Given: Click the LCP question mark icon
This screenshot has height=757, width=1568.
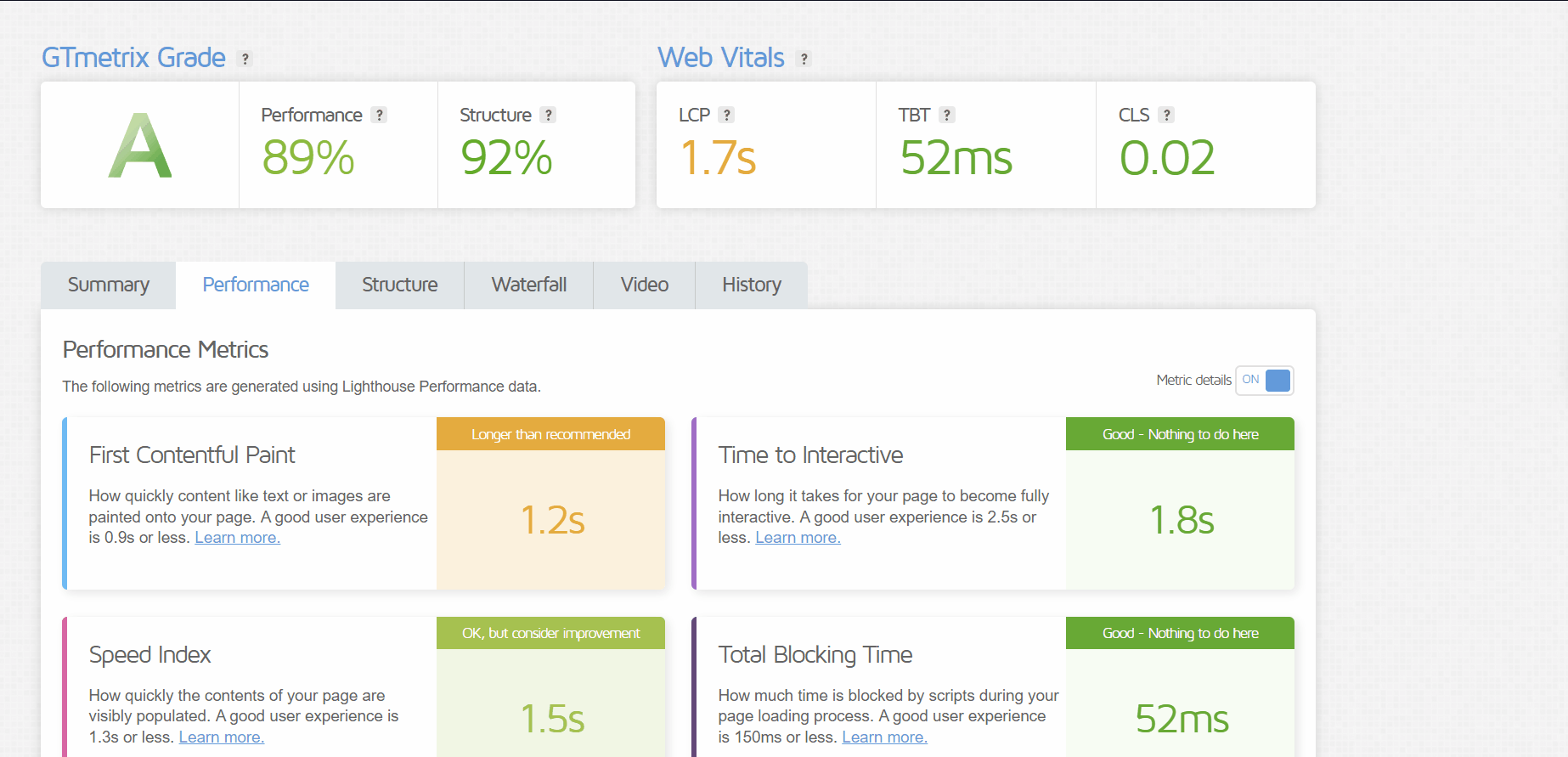Looking at the screenshot, I should (726, 116).
